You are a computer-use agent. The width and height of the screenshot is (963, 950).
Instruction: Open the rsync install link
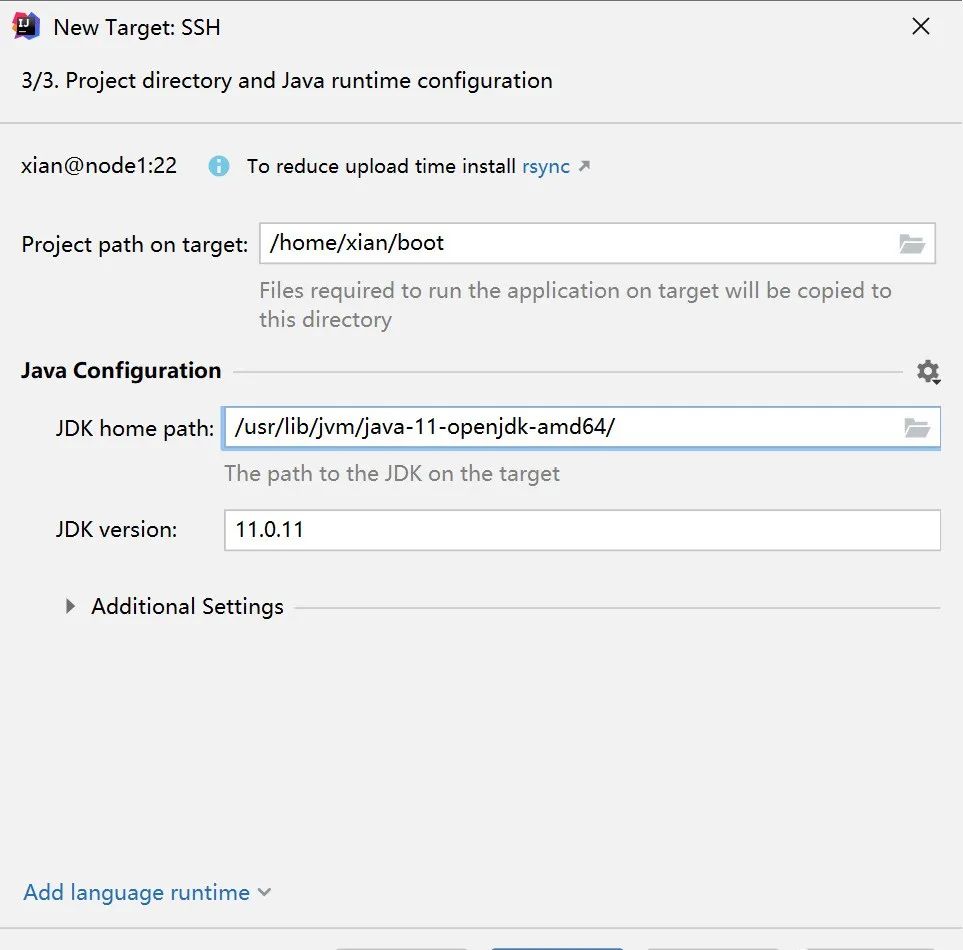pos(545,166)
